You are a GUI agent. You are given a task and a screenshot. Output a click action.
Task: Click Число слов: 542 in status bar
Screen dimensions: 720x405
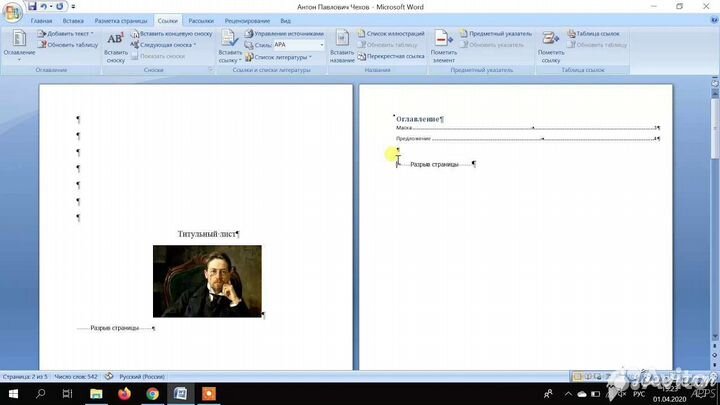76,377
